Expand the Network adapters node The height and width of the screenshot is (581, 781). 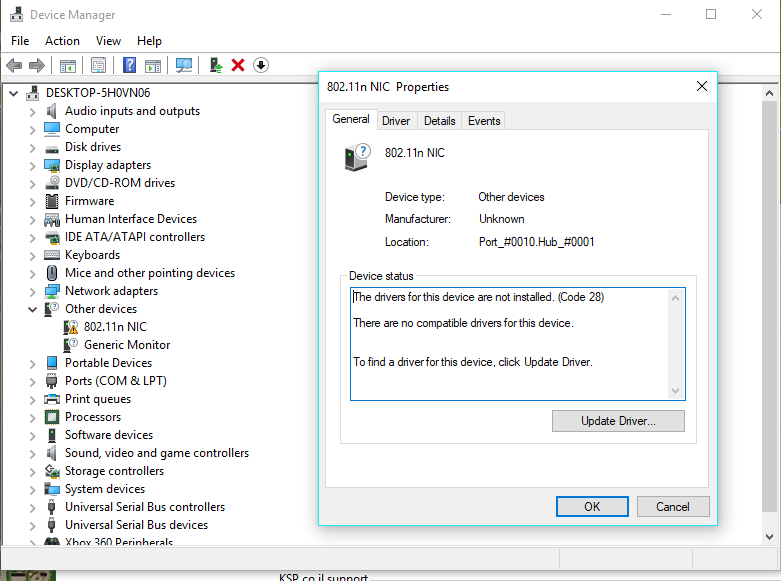tap(33, 291)
